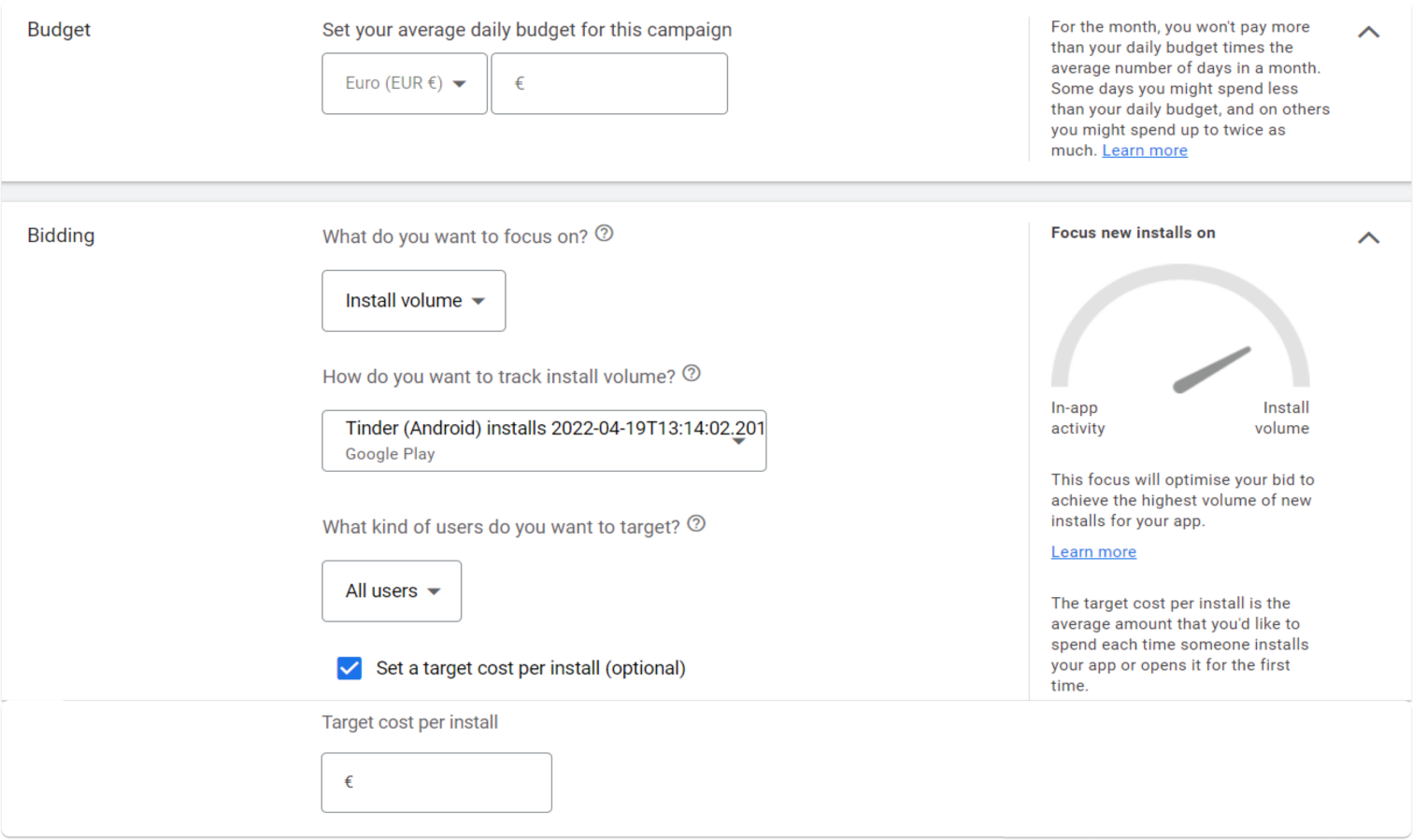Open the target users help icon
The height and width of the screenshot is (840, 1413).
point(695,524)
